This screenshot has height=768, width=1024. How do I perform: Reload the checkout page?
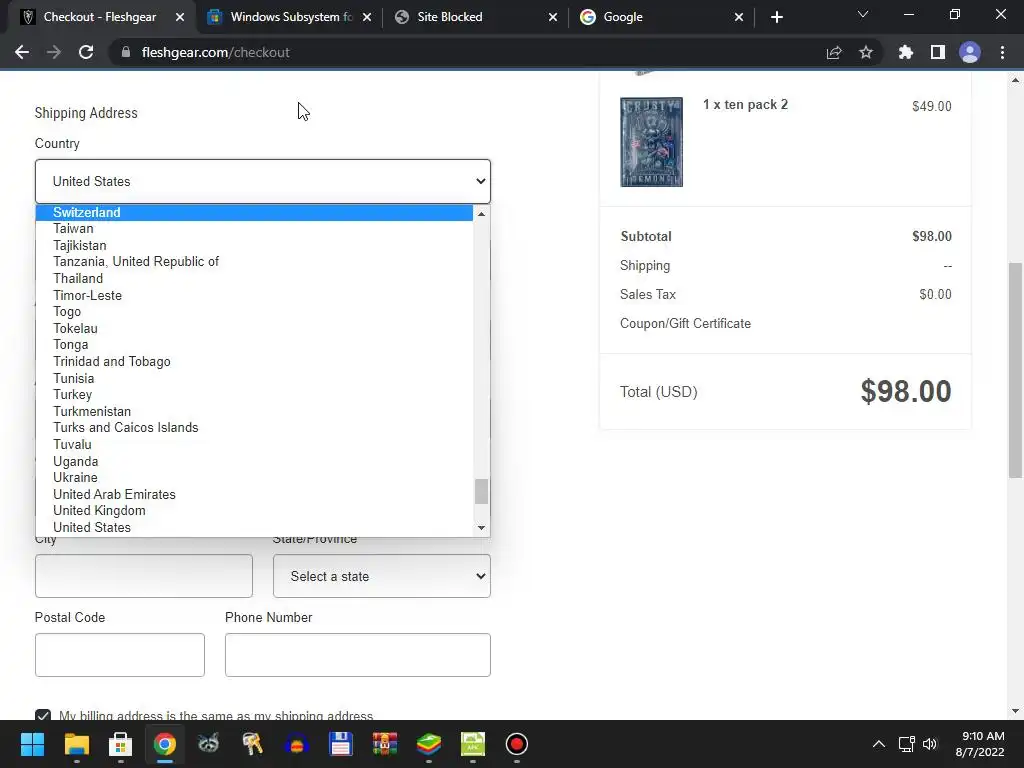[x=86, y=52]
